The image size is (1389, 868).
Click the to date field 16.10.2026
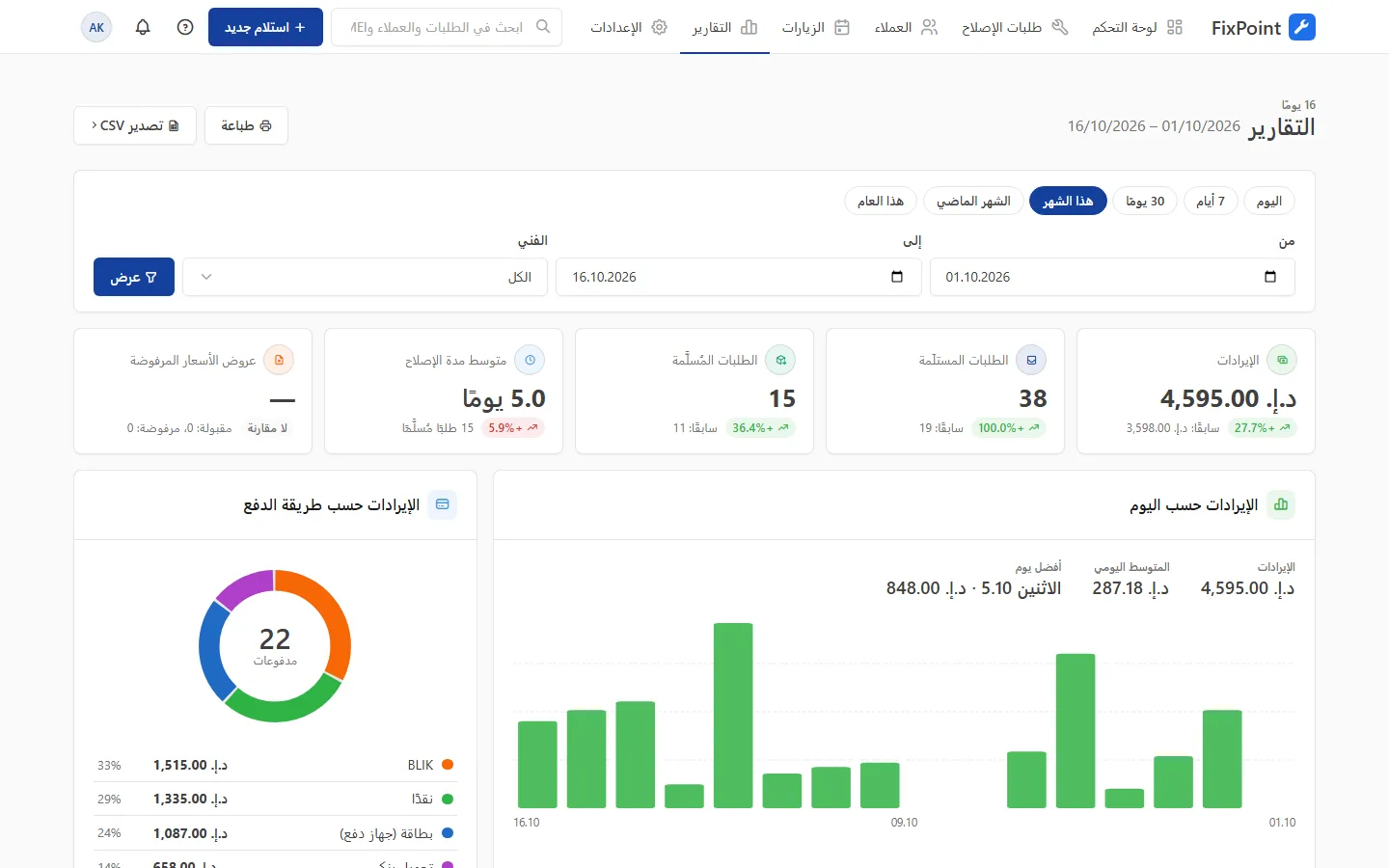739,277
